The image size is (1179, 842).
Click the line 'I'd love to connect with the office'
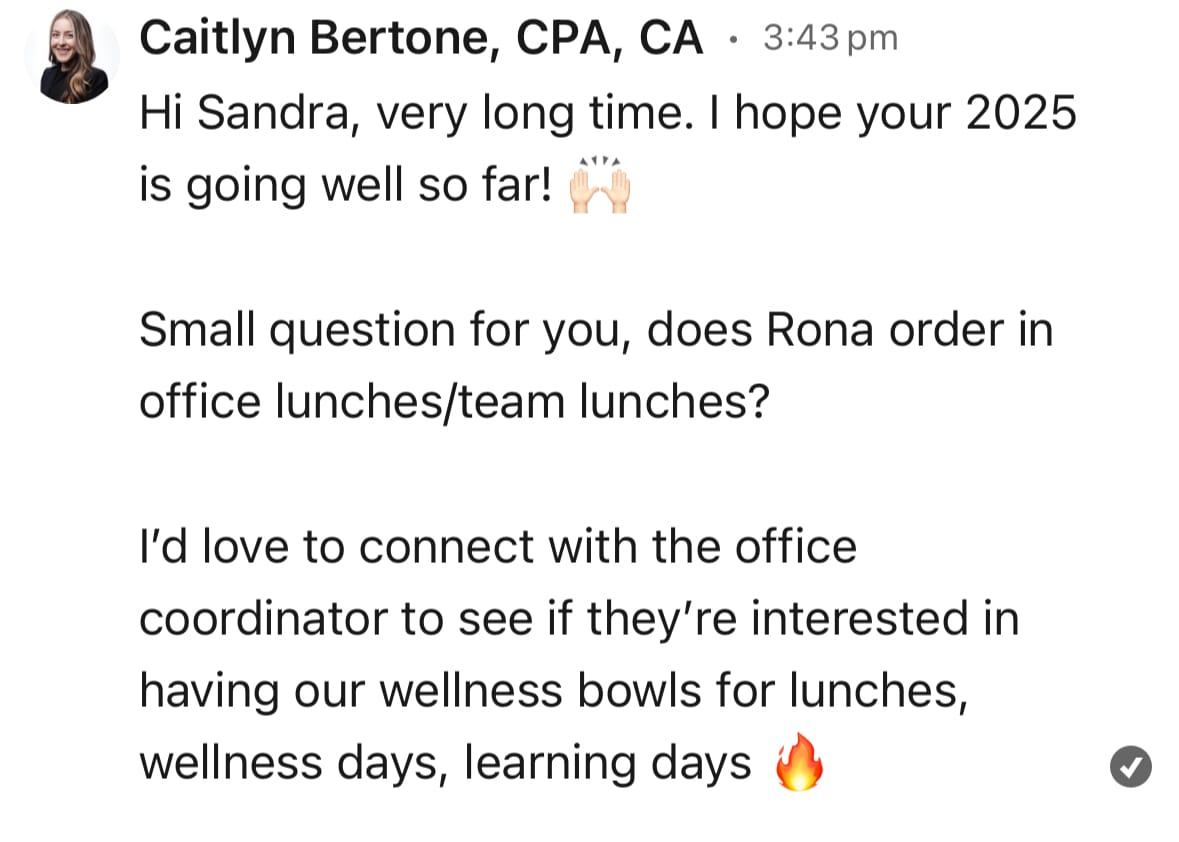[x=498, y=546]
